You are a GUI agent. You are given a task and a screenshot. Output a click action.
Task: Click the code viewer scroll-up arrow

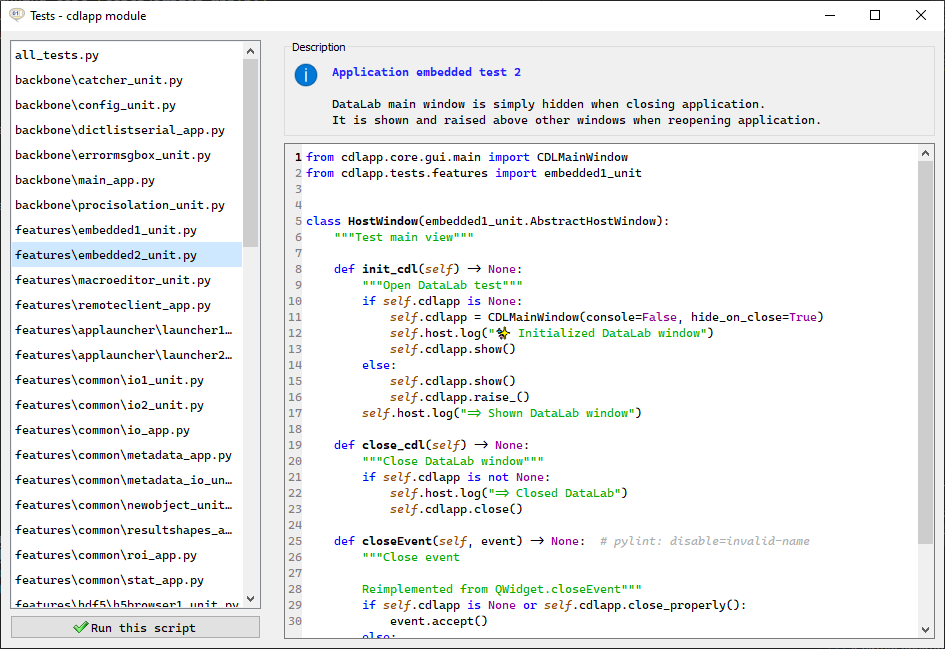(x=926, y=153)
